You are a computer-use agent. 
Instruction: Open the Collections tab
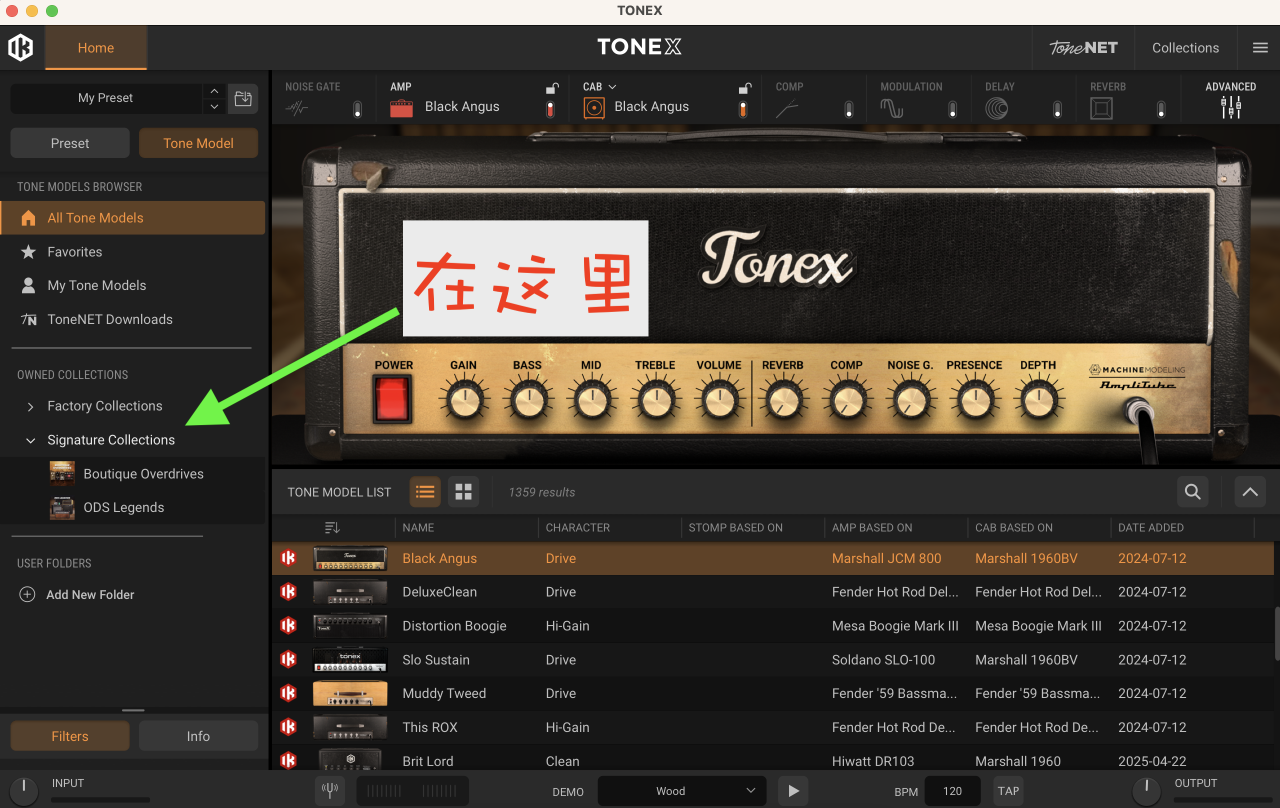click(1185, 48)
